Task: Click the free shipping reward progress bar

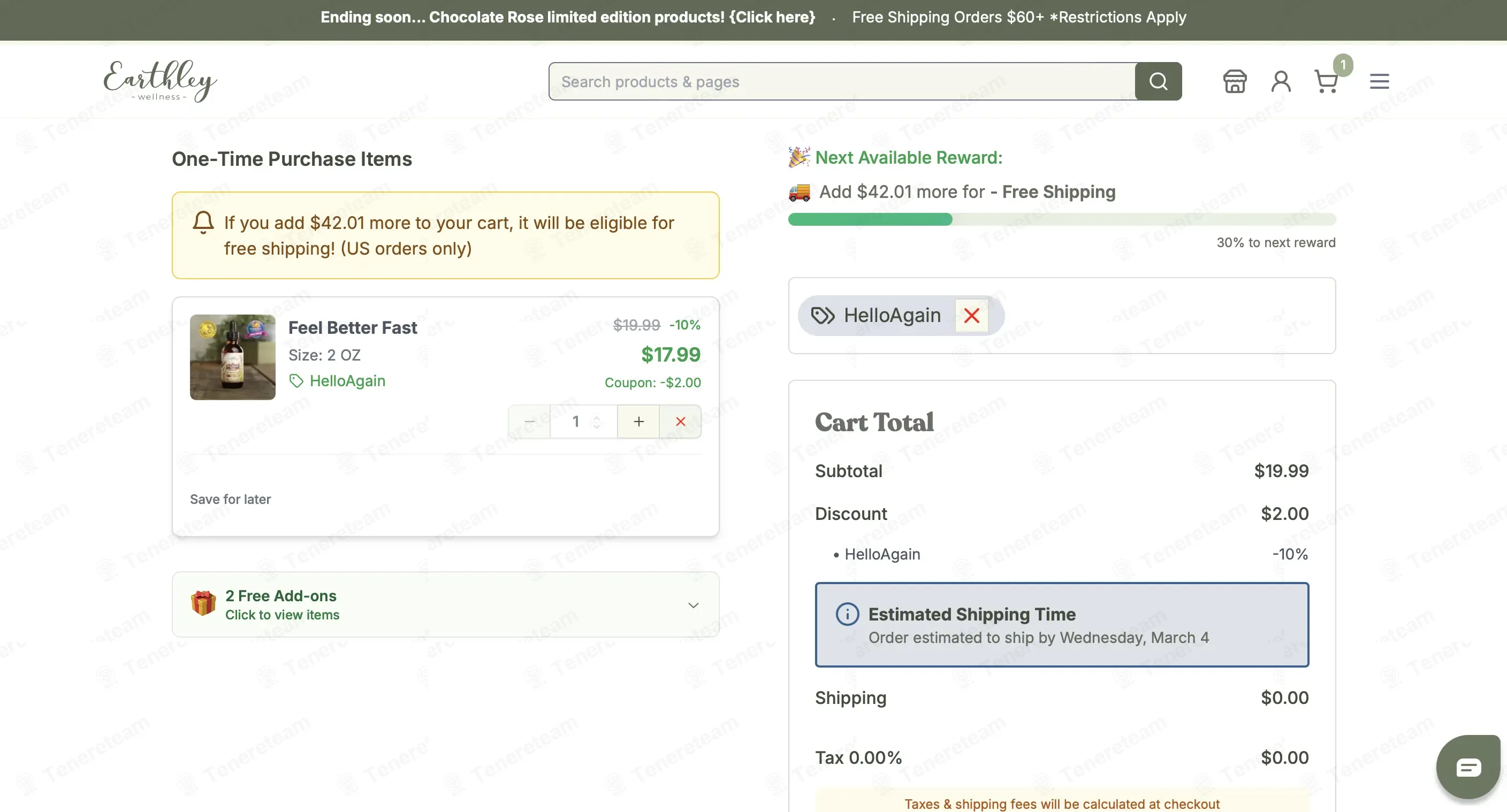Action: coord(1062,219)
